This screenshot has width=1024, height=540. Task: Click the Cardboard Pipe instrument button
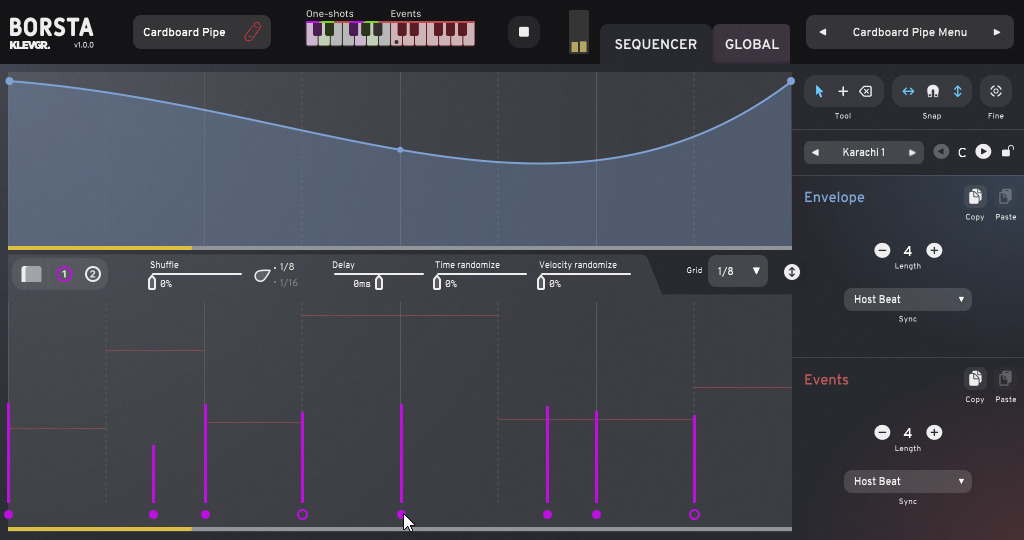click(x=202, y=32)
